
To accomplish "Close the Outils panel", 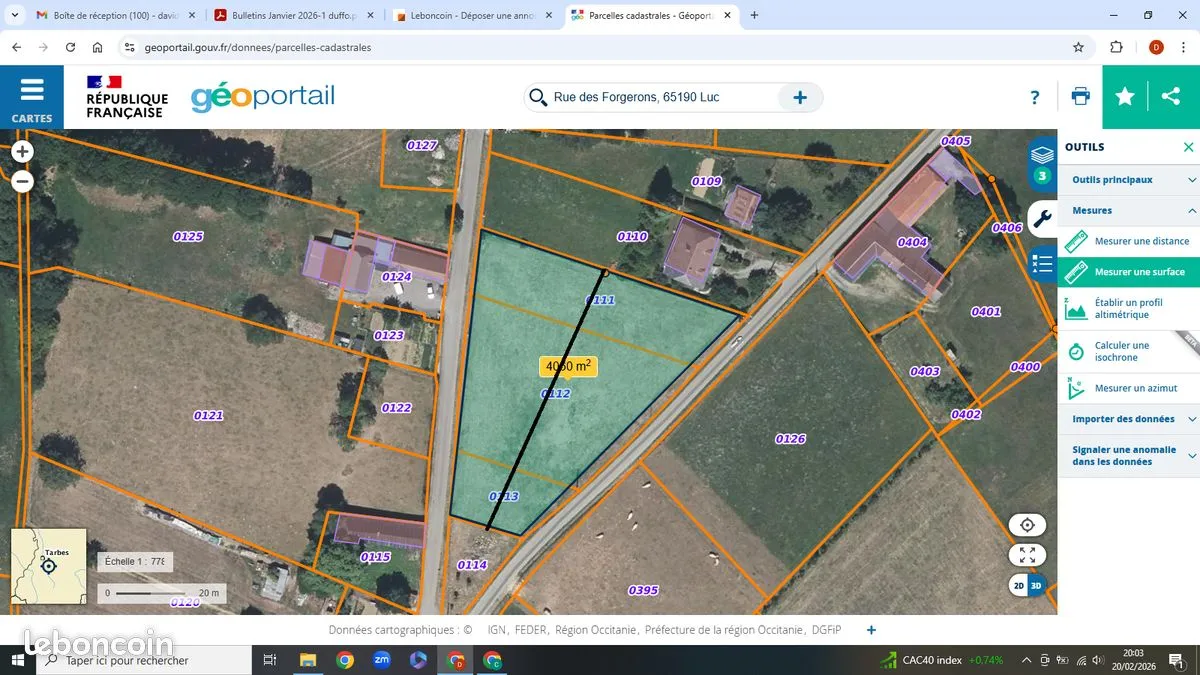I will pyautogui.click(x=1188, y=147).
